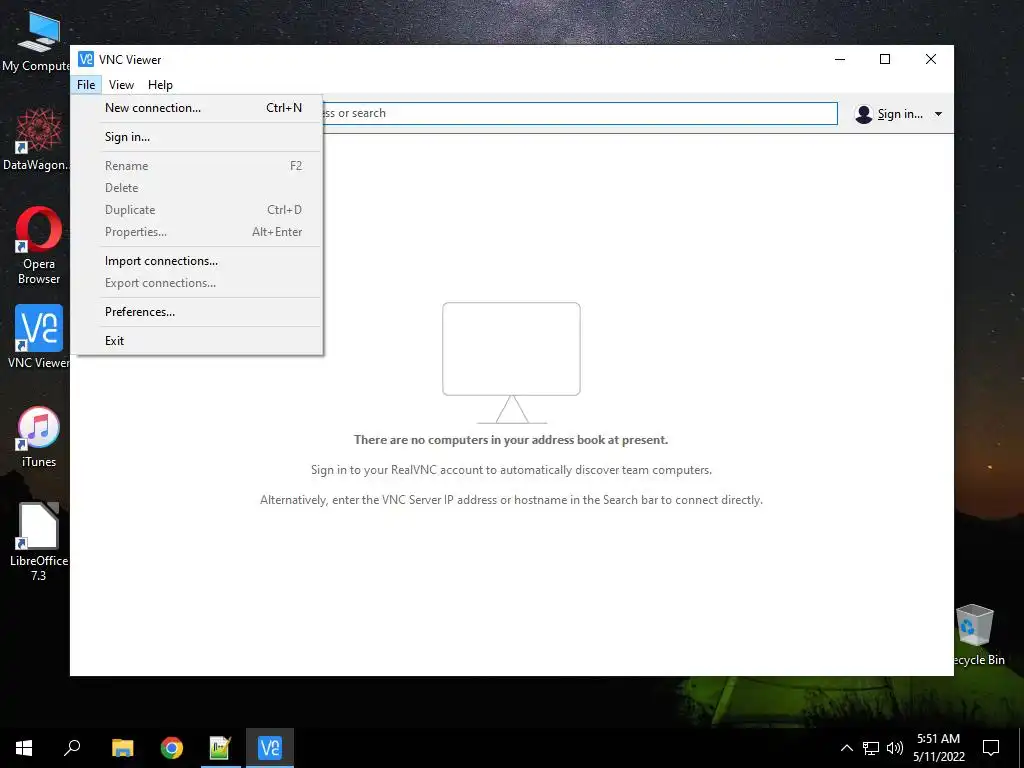Select the DataWagon desktop shortcut
Screen dimensions: 1024x768
pos(38,139)
